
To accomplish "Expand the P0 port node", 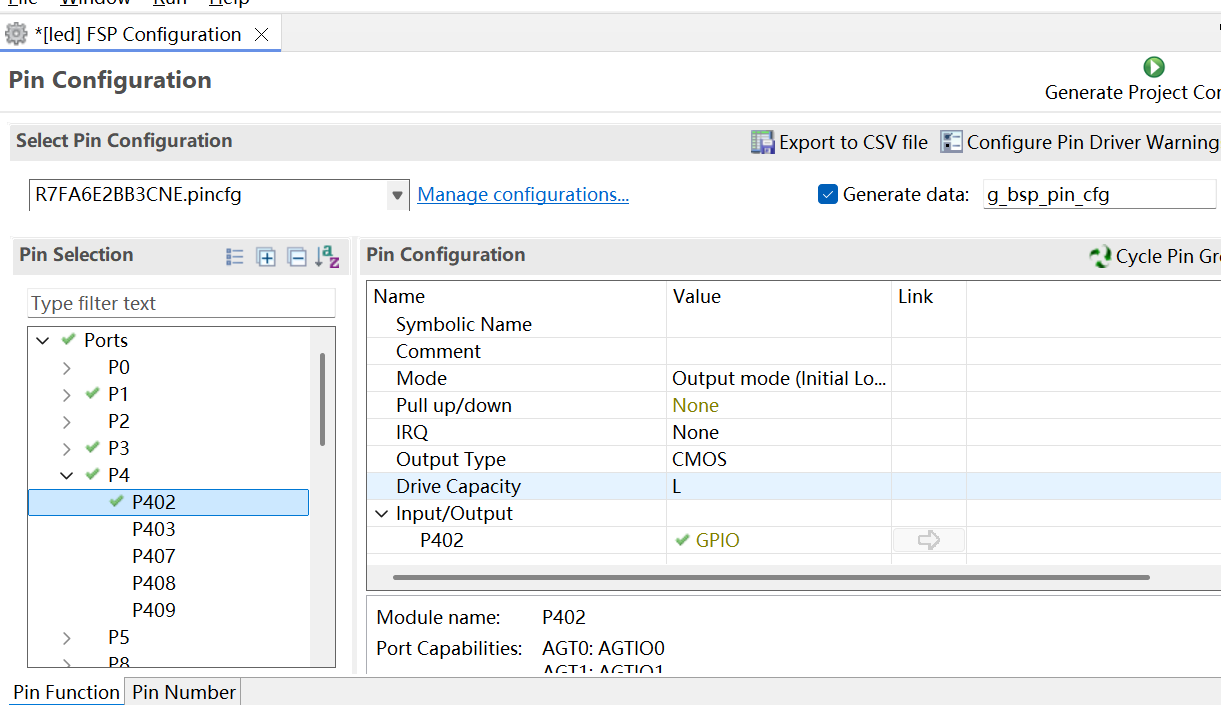I will 67,367.
